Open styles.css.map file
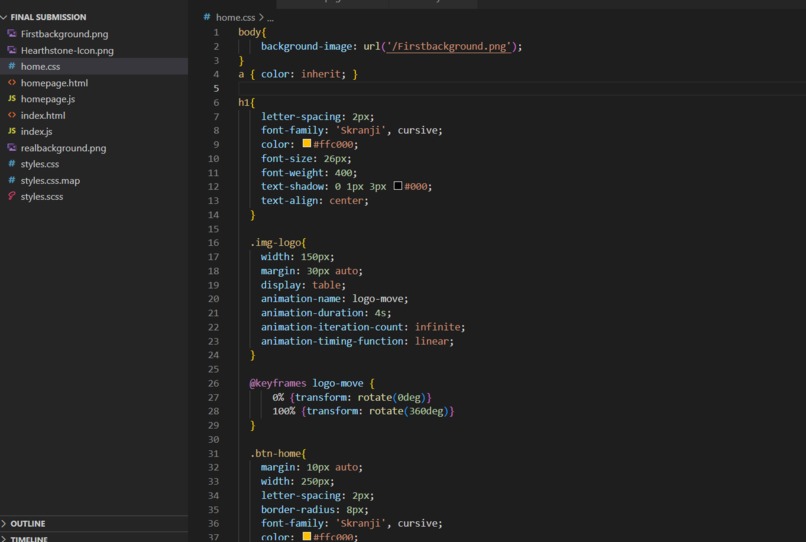The width and height of the screenshot is (806, 542). 50,180
